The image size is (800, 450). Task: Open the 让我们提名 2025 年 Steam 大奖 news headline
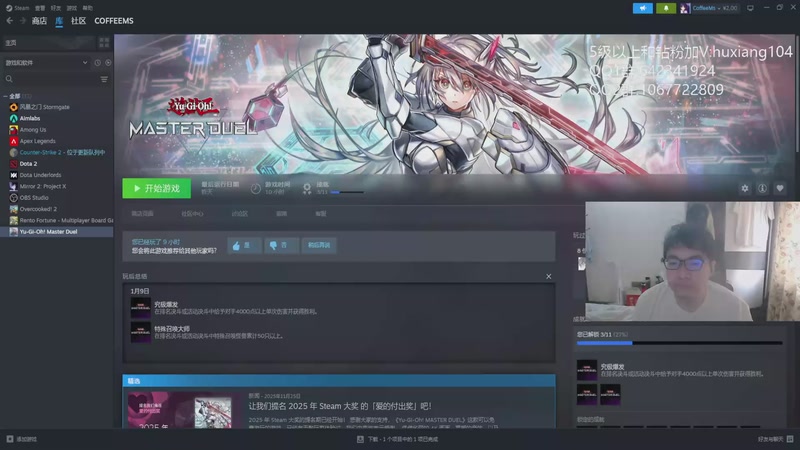[340, 406]
